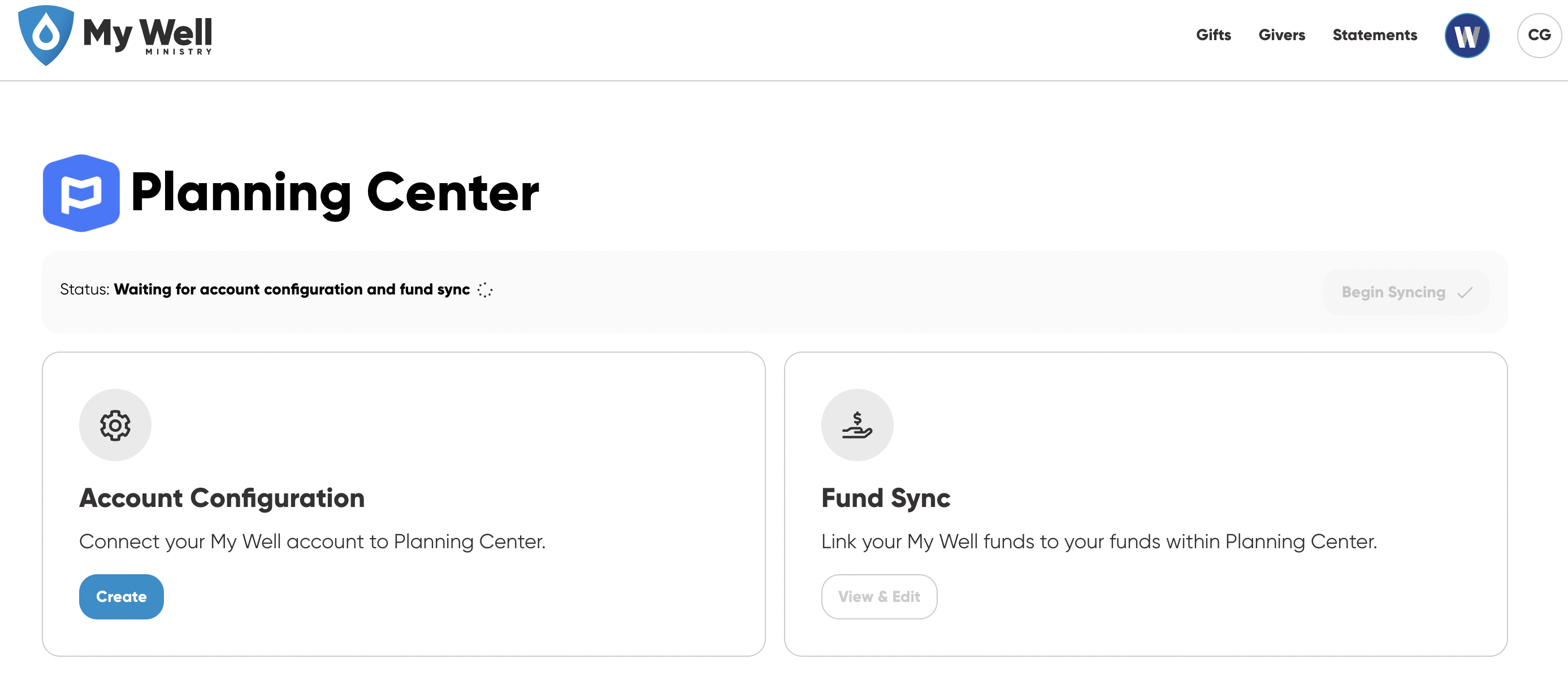Open the CG user profile avatar

pos(1539,35)
